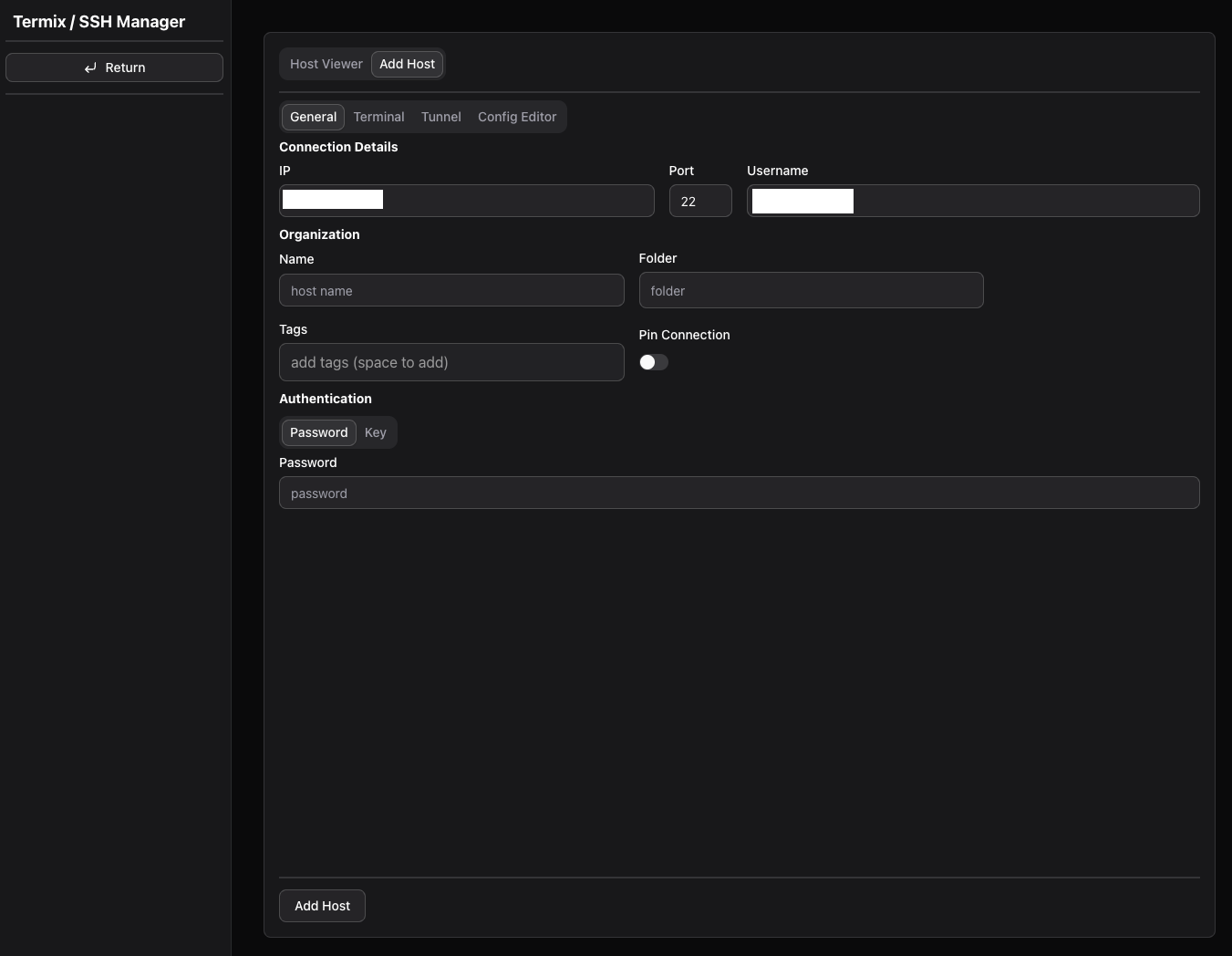Click into the Username field
Image resolution: width=1232 pixels, height=956 pixels.
(x=1021, y=201)
